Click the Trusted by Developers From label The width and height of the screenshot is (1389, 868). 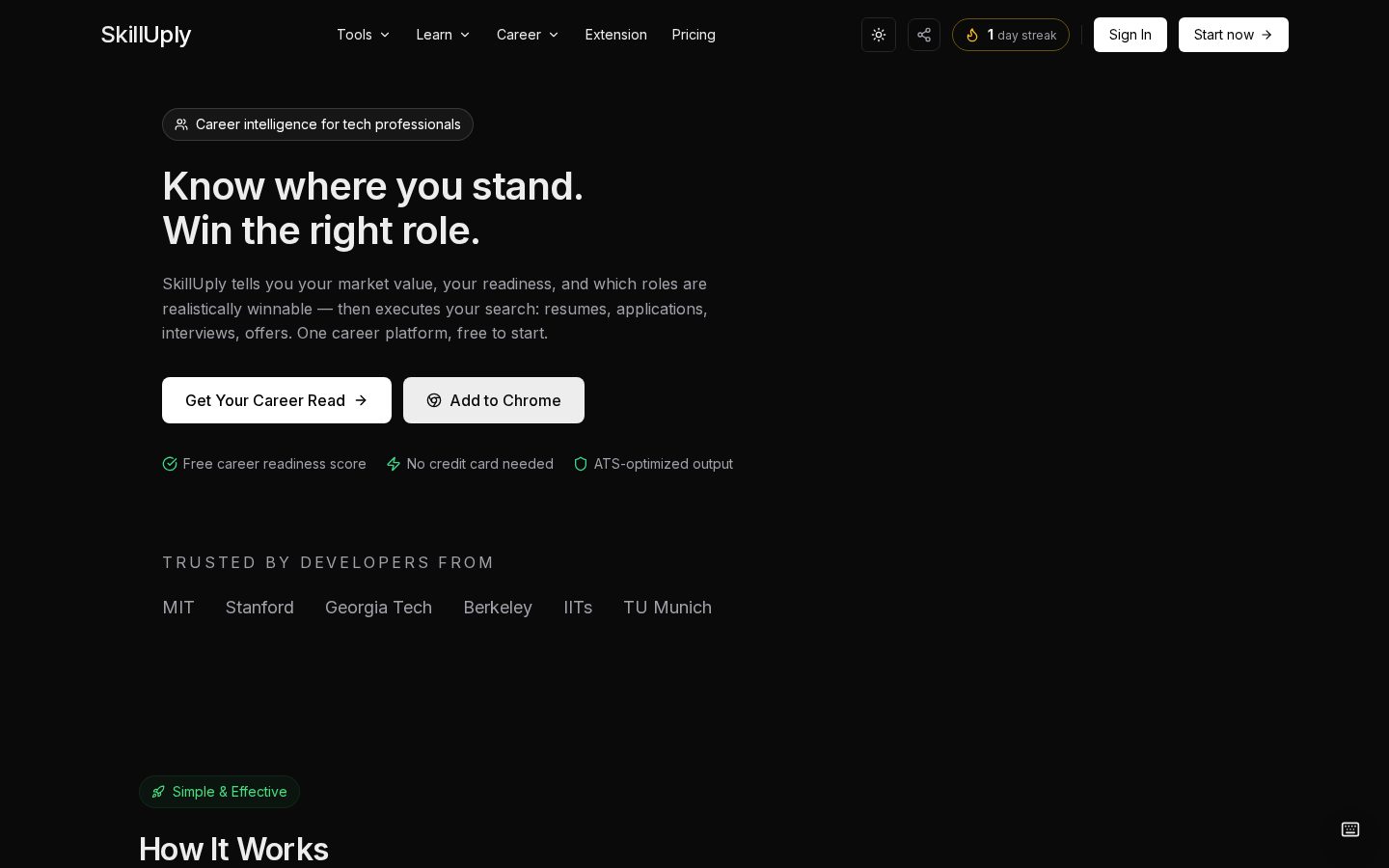[328, 562]
